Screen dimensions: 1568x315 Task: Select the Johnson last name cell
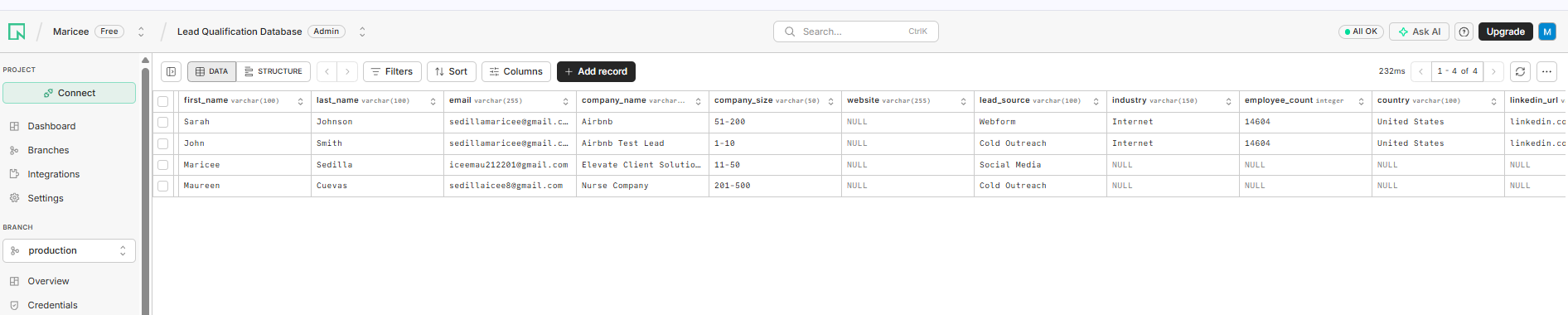point(377,122)
